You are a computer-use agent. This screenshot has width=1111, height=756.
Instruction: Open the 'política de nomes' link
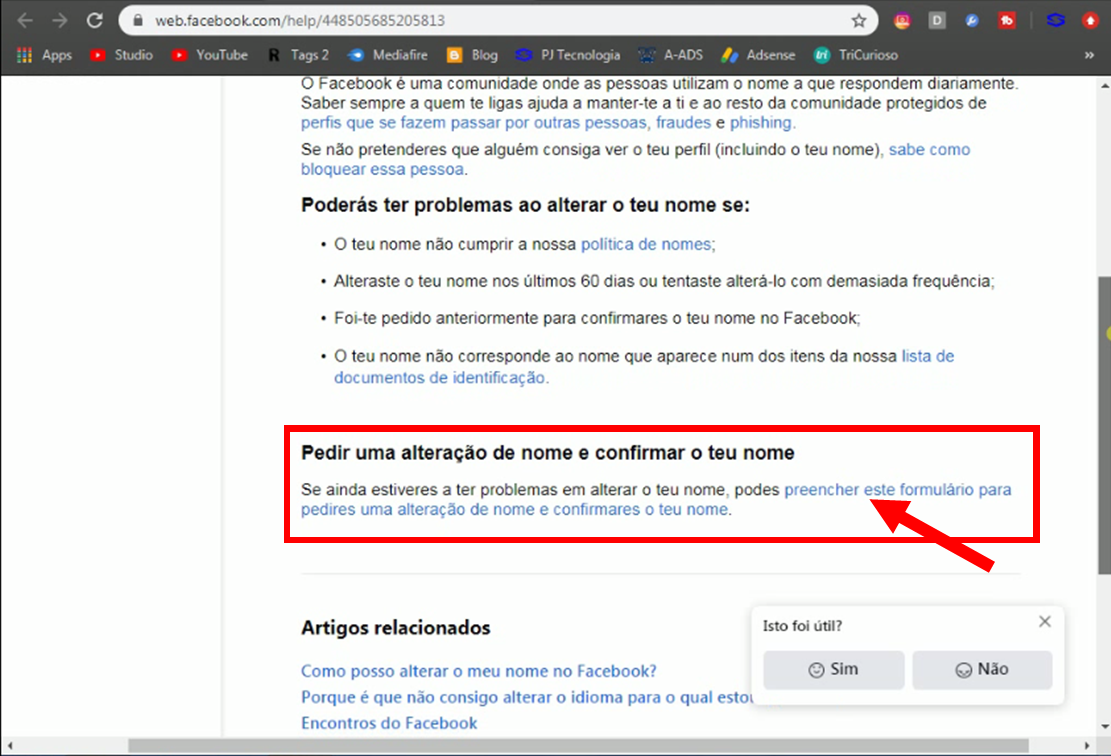[647, 244]
